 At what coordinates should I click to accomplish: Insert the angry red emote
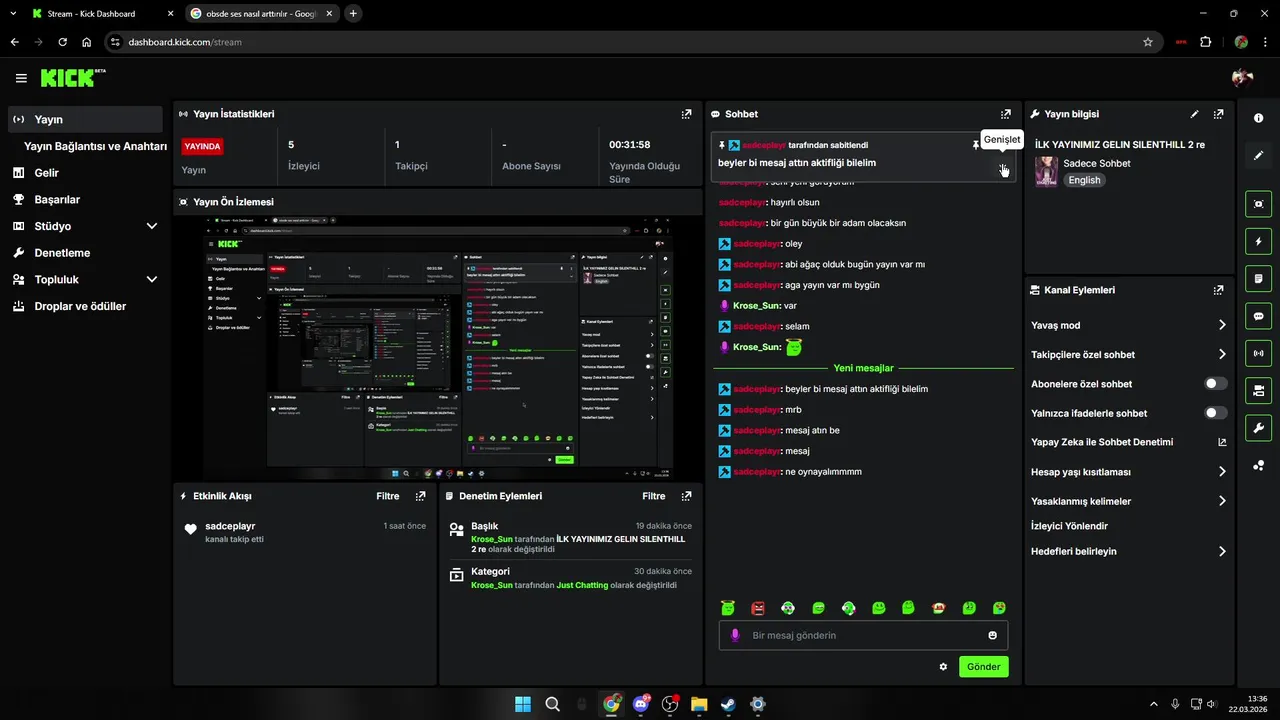[758, 608]
